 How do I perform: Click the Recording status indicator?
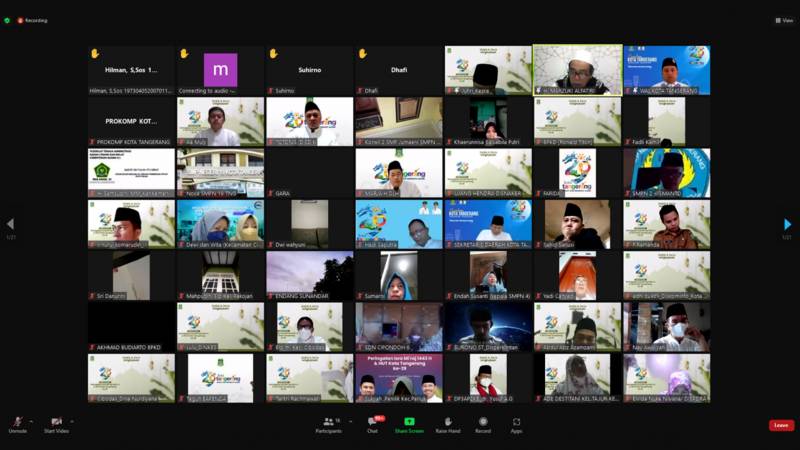[32, 20]
